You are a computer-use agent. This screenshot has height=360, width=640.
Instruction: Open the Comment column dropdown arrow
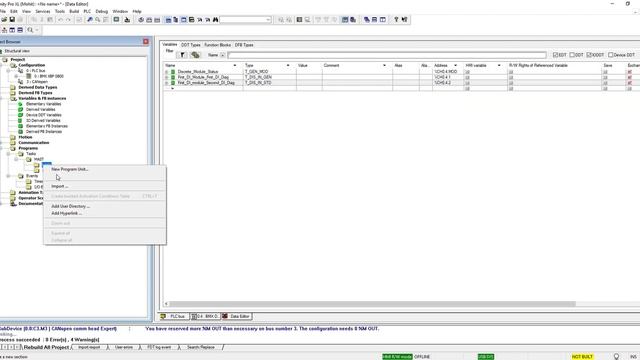pos(384,65)
